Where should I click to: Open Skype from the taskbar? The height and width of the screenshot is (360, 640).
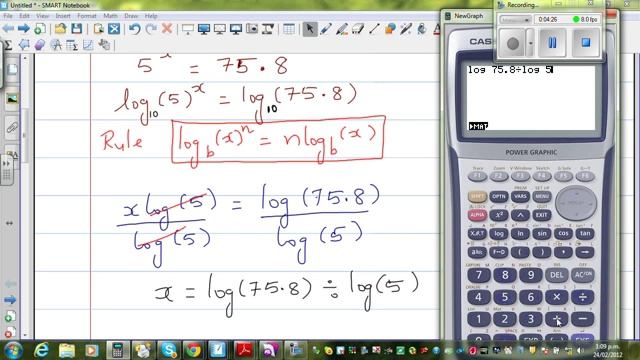coord(168,350)
